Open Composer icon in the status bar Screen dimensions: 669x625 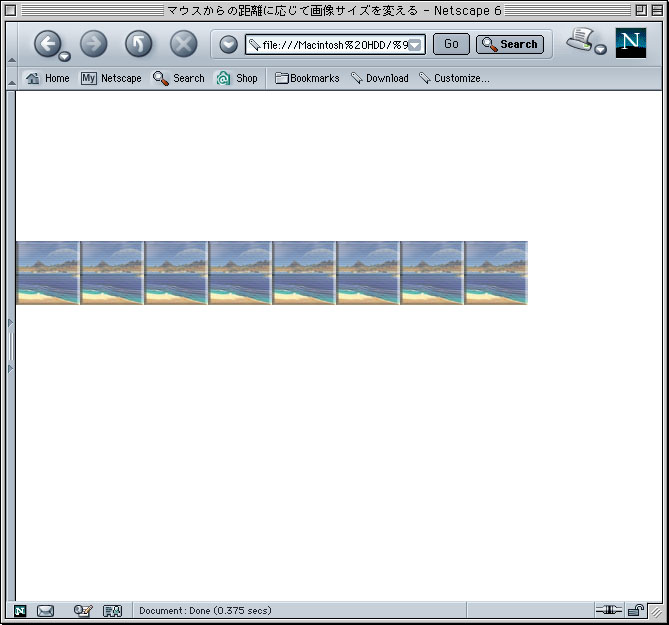[83, 611]
